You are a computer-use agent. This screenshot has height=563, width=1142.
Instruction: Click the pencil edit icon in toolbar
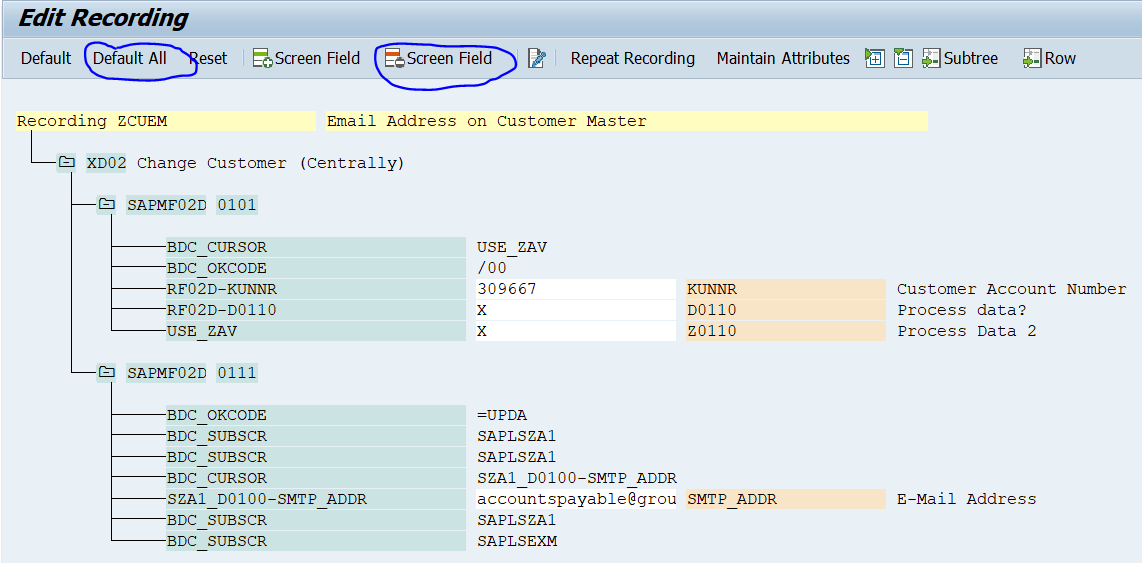click(537, 58)
